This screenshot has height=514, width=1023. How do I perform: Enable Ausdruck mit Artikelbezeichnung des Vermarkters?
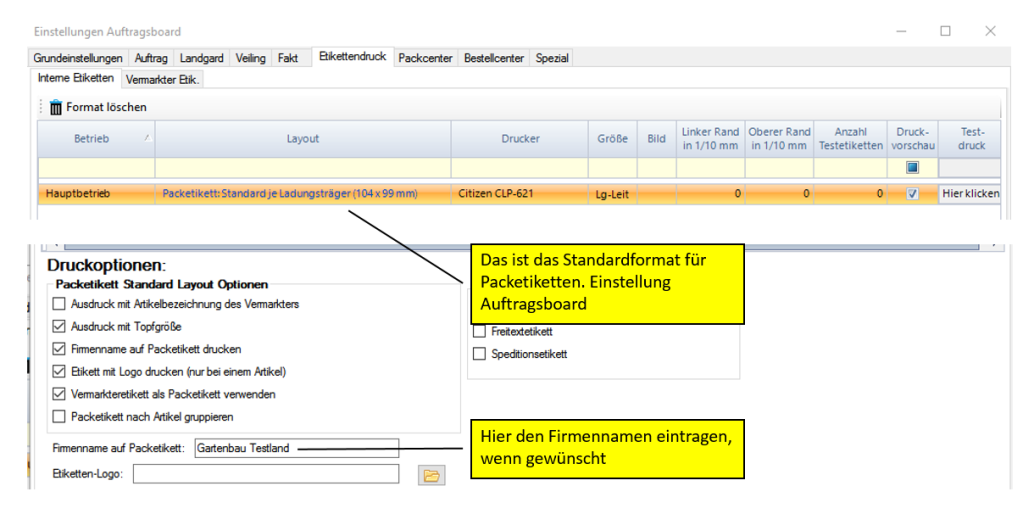(x=59, y=304)
